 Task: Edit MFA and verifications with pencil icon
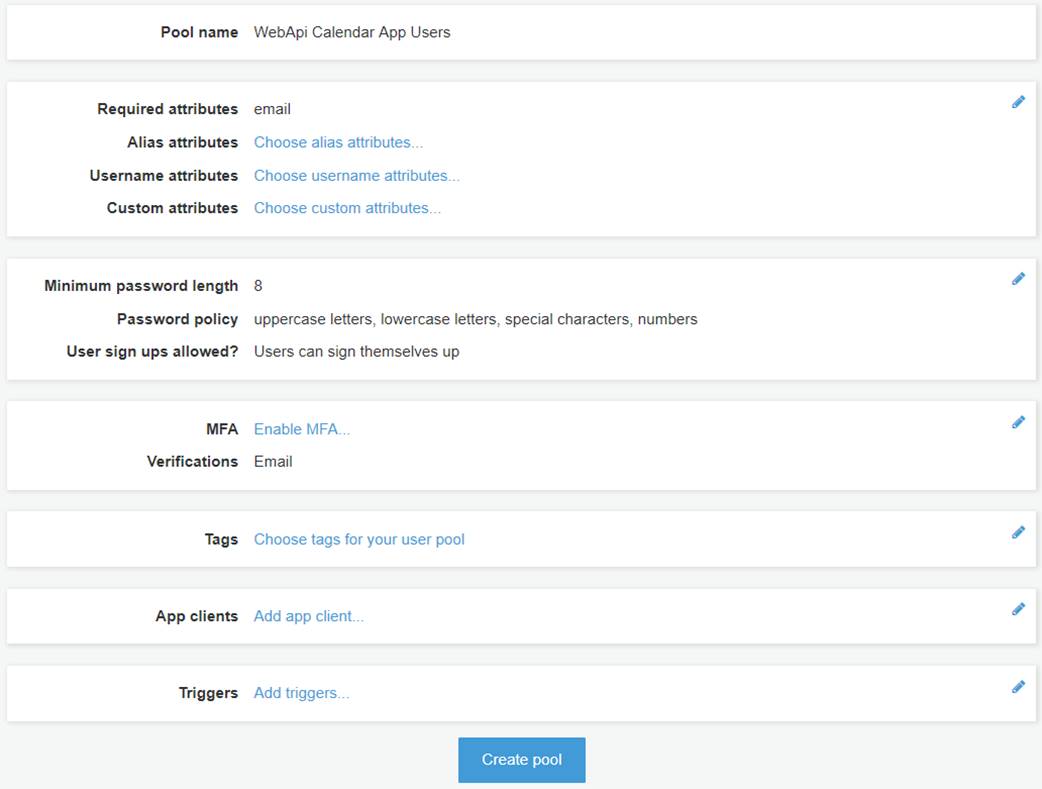(x=1018, y=422)
